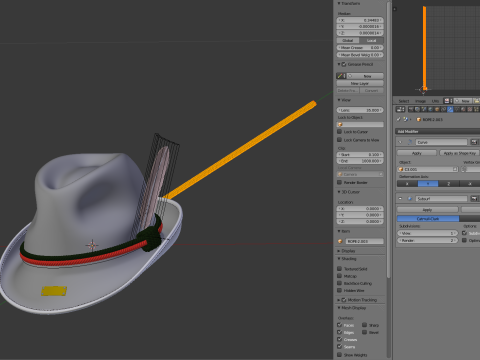Click the Lens value field
The image size is (480, 360).
click(x=360, y=110)
